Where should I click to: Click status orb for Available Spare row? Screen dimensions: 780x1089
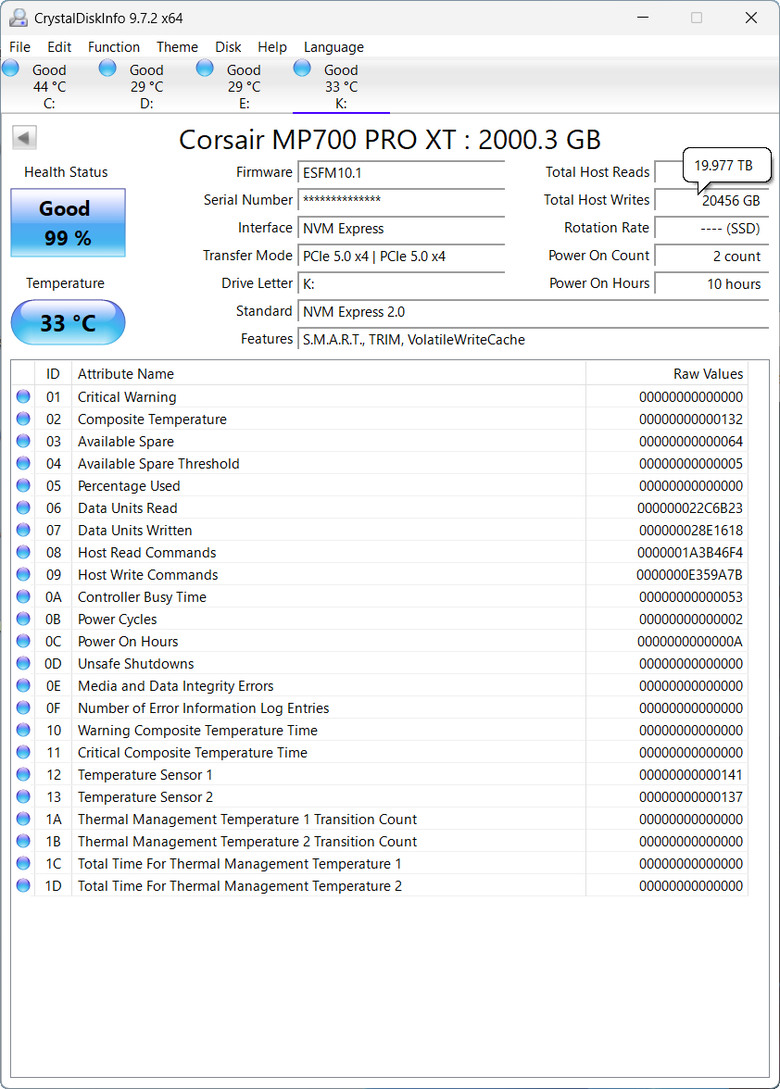coord(24,441)
